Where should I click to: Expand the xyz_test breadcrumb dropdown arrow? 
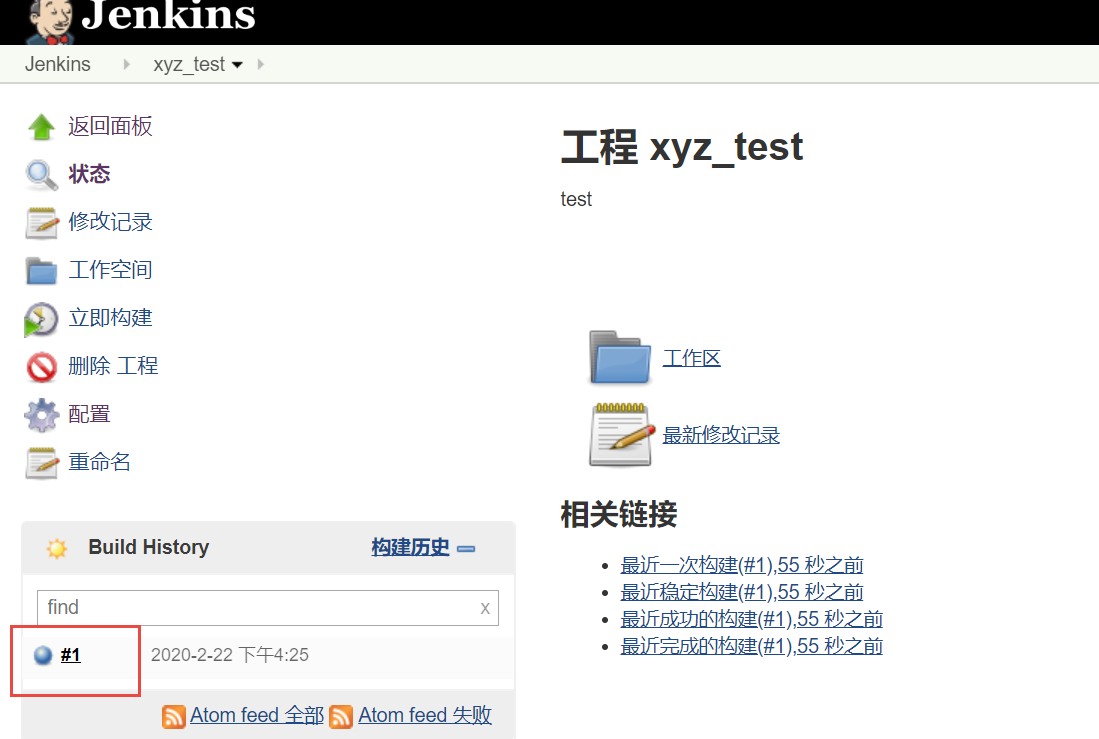click(x=237, y=65)
